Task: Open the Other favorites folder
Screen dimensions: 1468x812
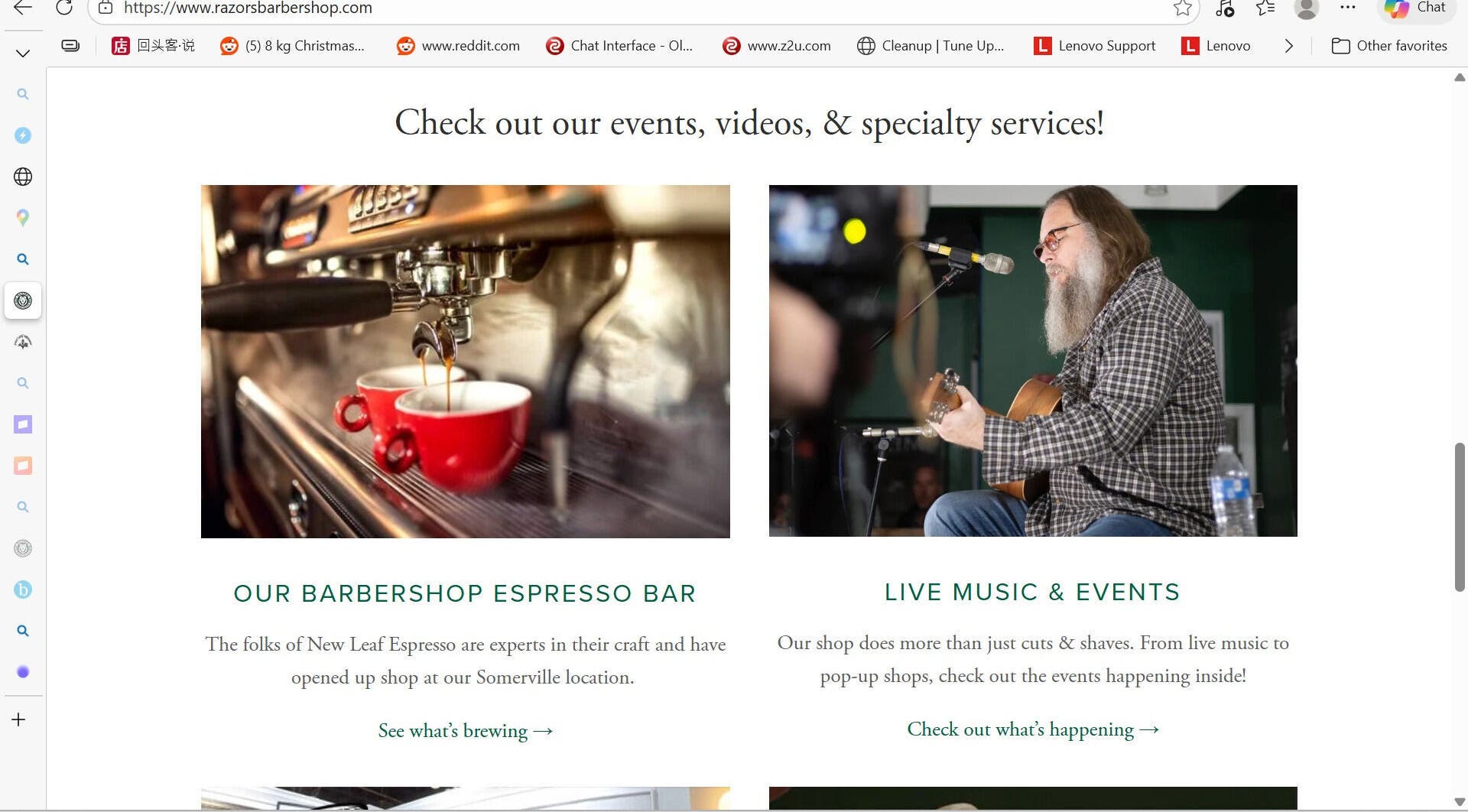Action: (1389, 46)
